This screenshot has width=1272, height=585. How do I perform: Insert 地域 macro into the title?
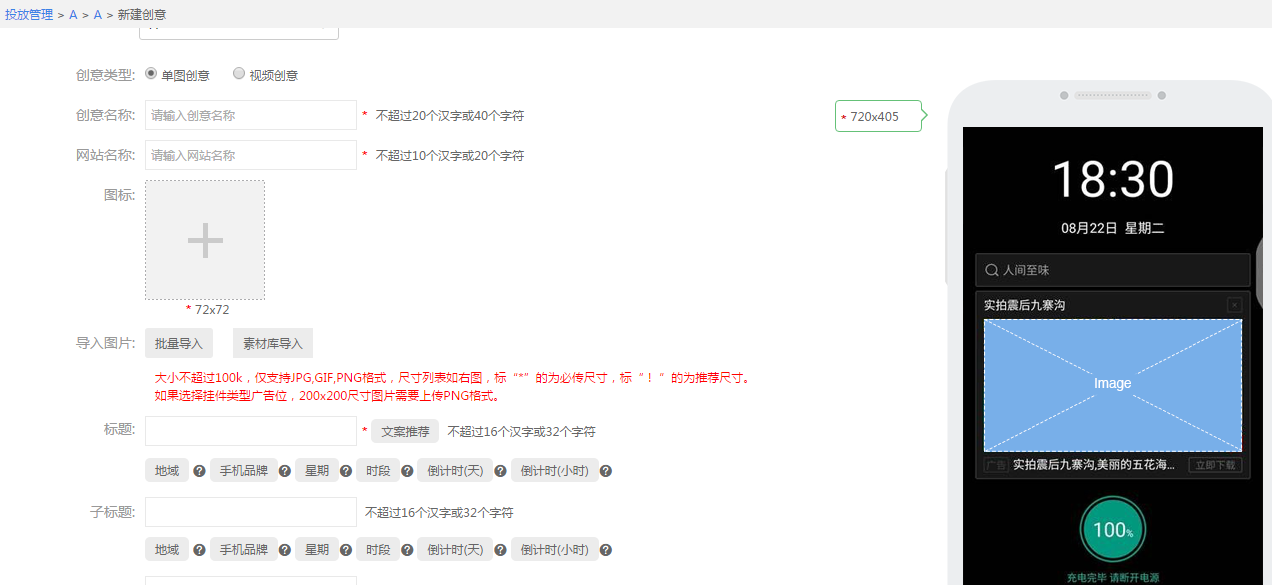(166, 470)
